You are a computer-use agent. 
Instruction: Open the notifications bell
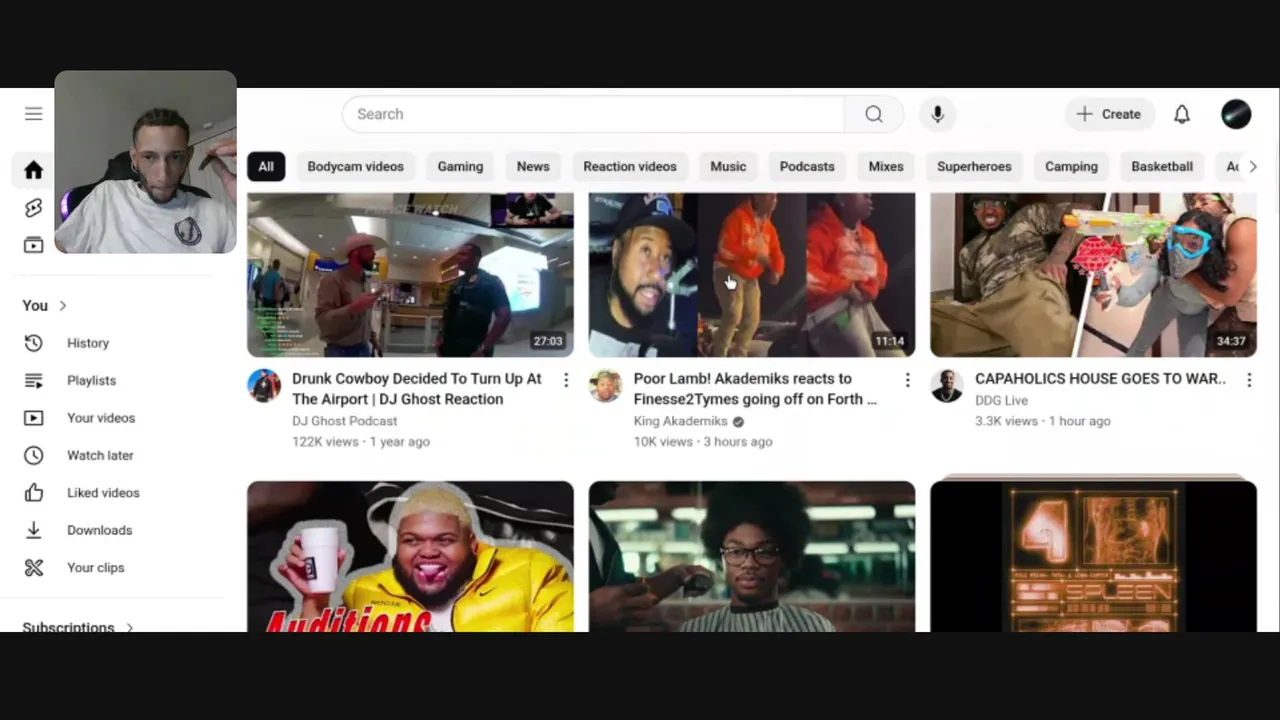point(1182,114)
